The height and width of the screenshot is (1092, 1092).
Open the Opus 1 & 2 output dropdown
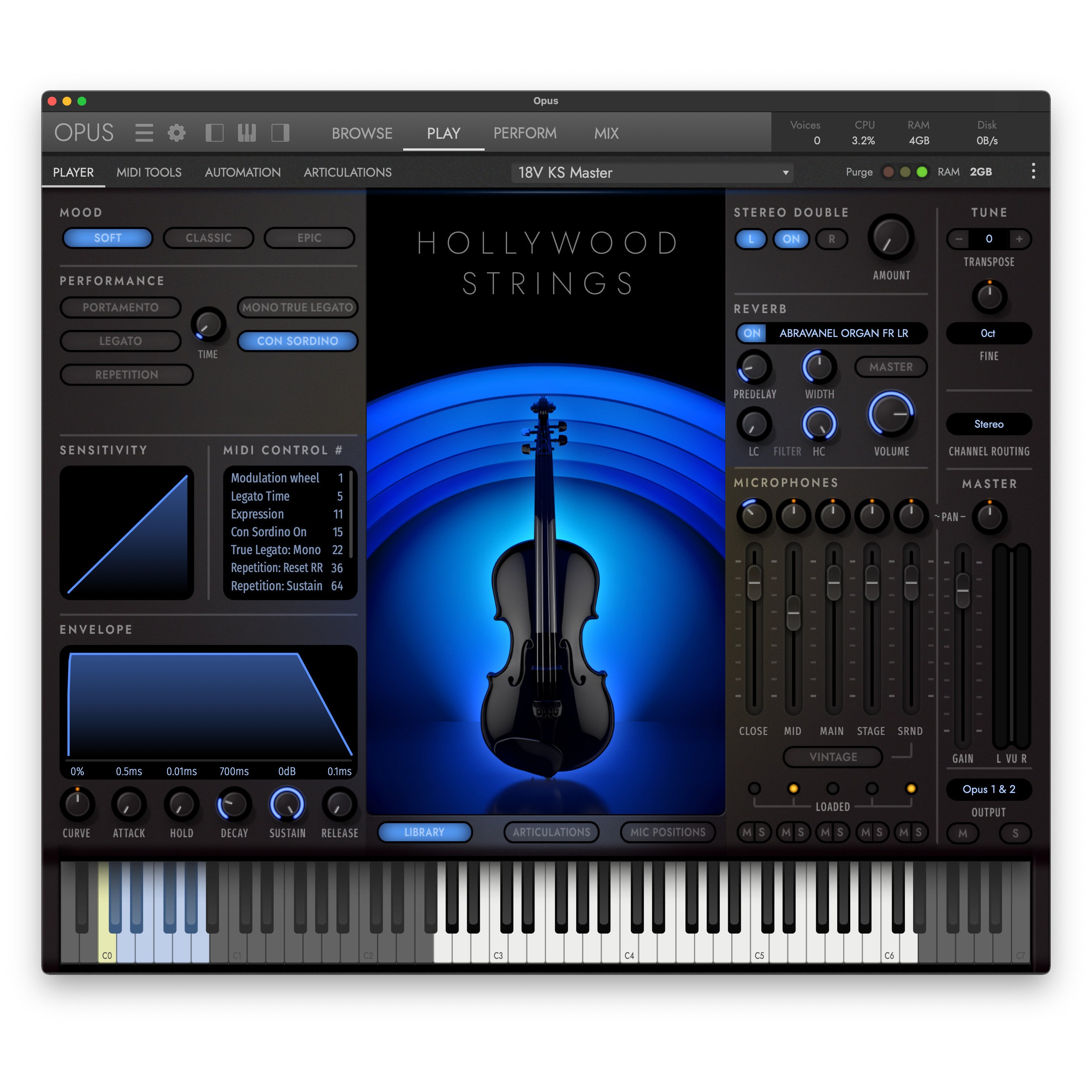(989, 789)
